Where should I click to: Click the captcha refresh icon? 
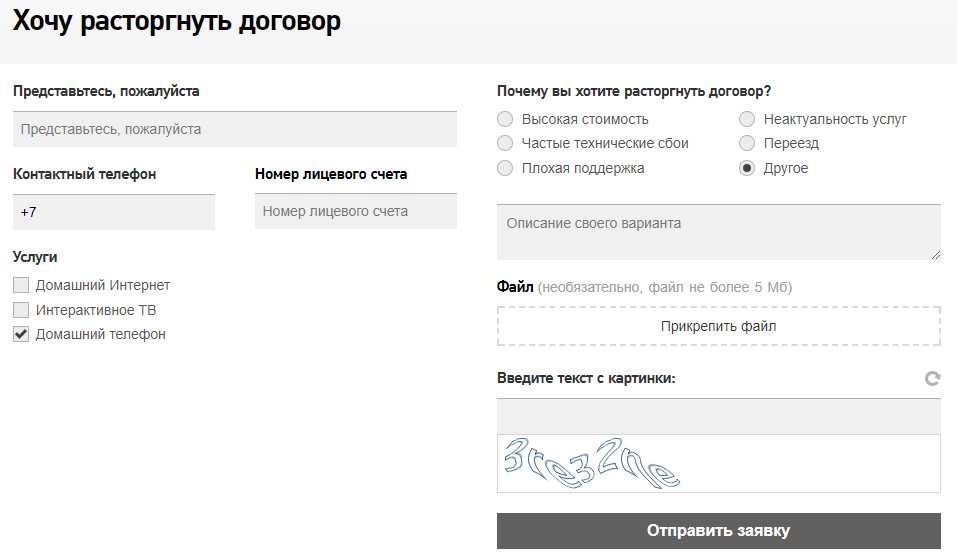point(932,379)
